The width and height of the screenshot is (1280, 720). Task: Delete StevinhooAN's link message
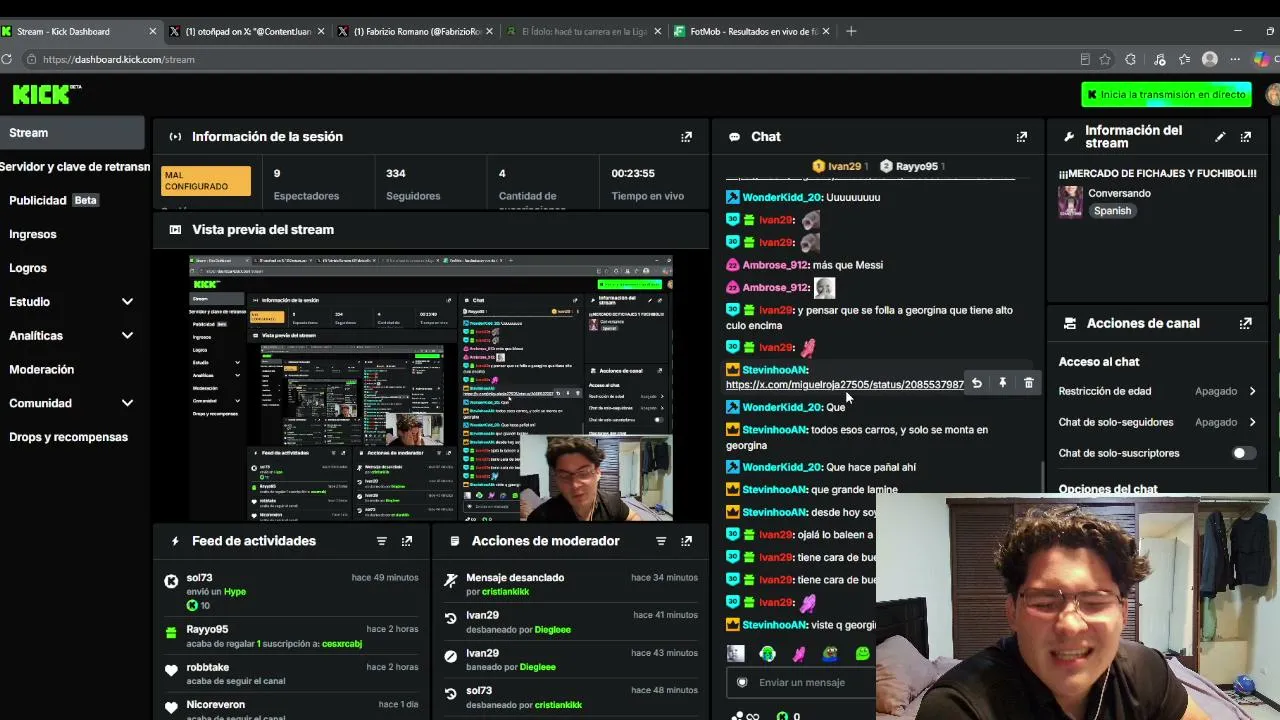point(1028,383)
